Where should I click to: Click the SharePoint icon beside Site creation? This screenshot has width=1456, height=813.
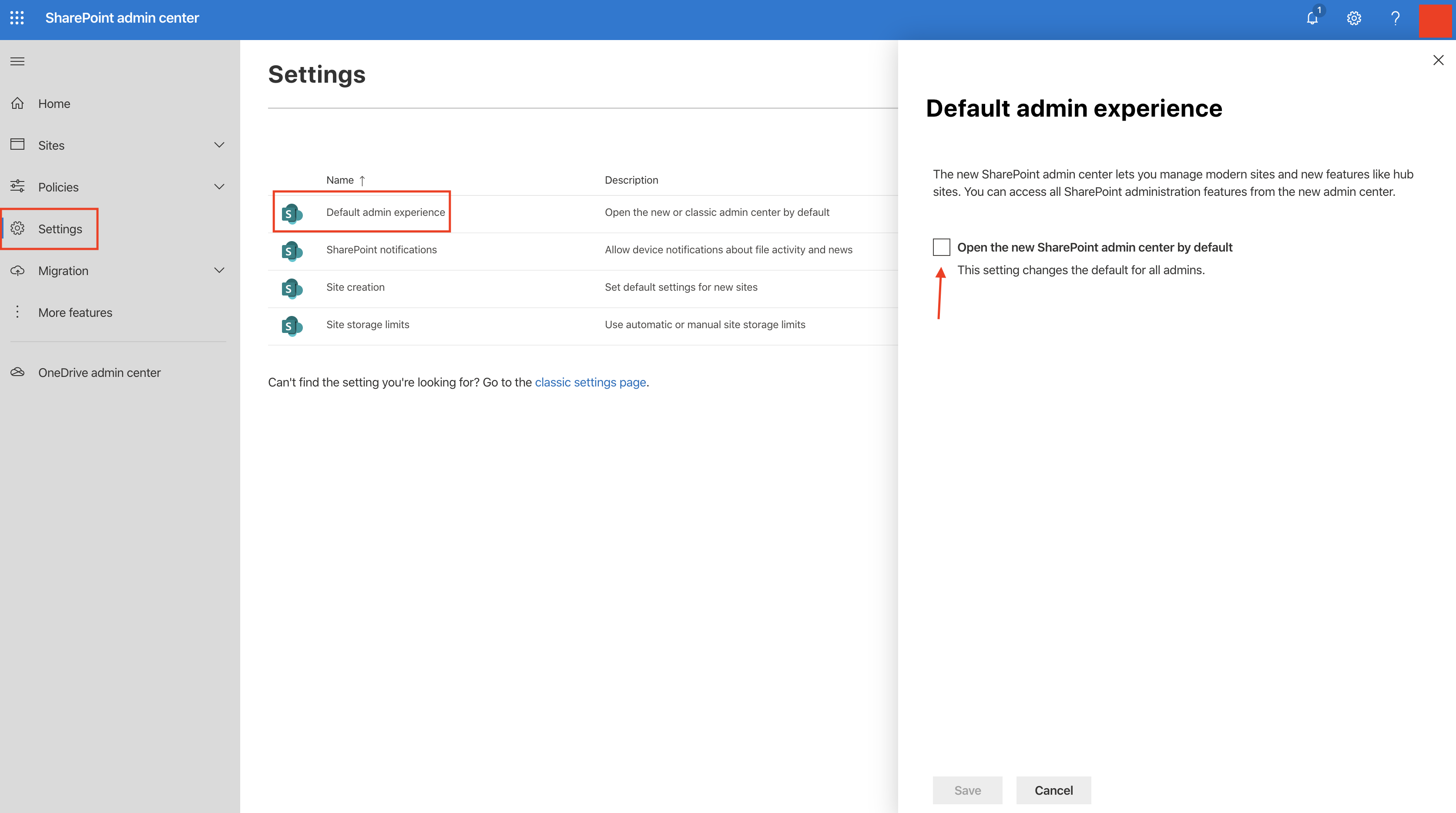[x=292, y=289]
